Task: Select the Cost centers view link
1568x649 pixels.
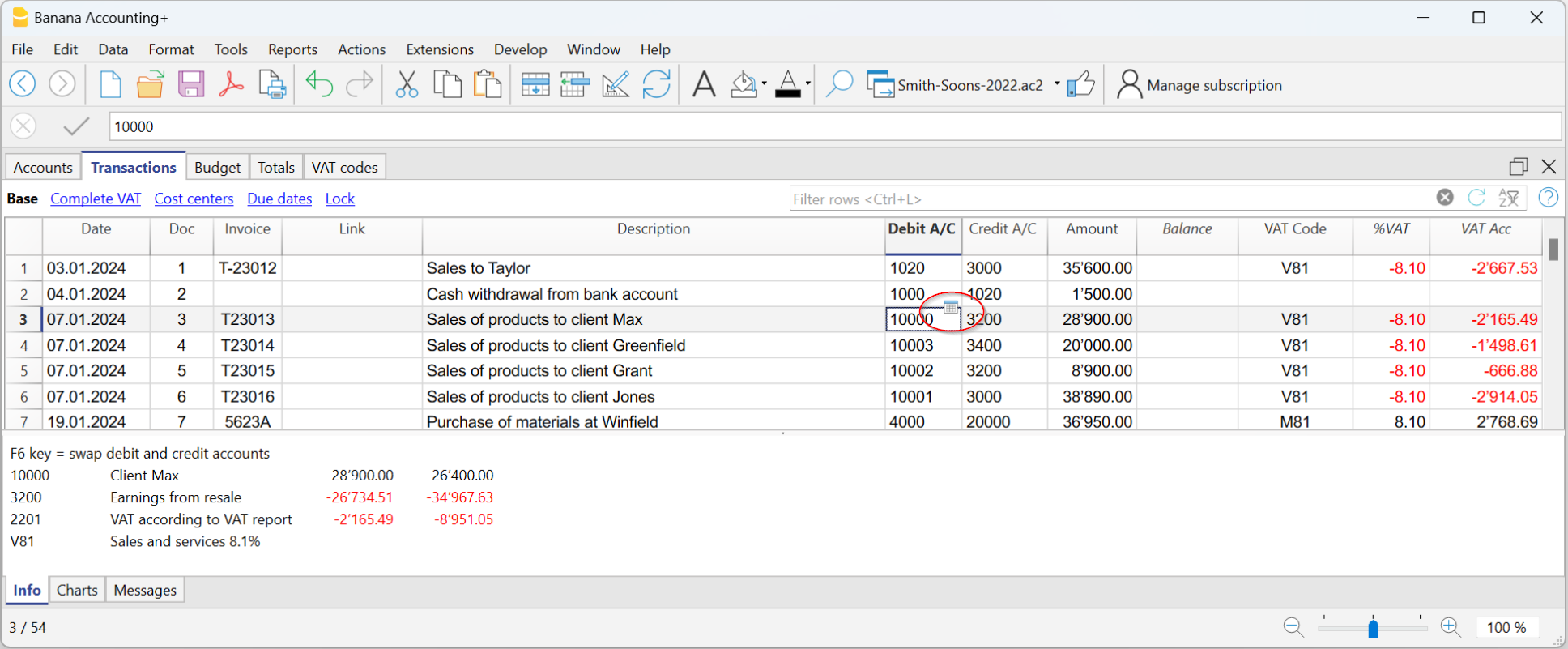Action: coord(194,199)
